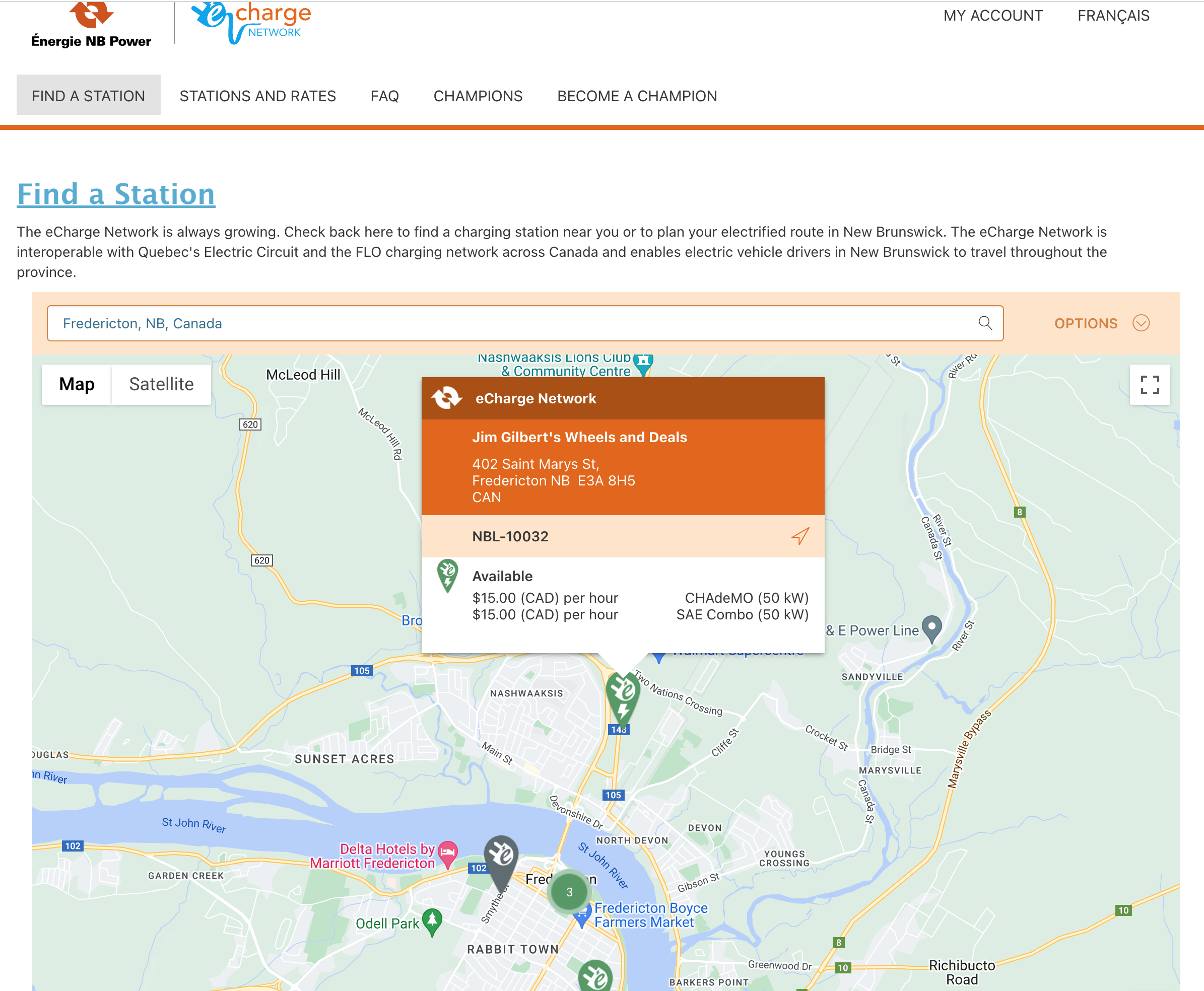This screenshot has width=1204, height=991.
Task: Click the green charger map pin near Two Nations Crossing
Action: click(x=623, y=699)
